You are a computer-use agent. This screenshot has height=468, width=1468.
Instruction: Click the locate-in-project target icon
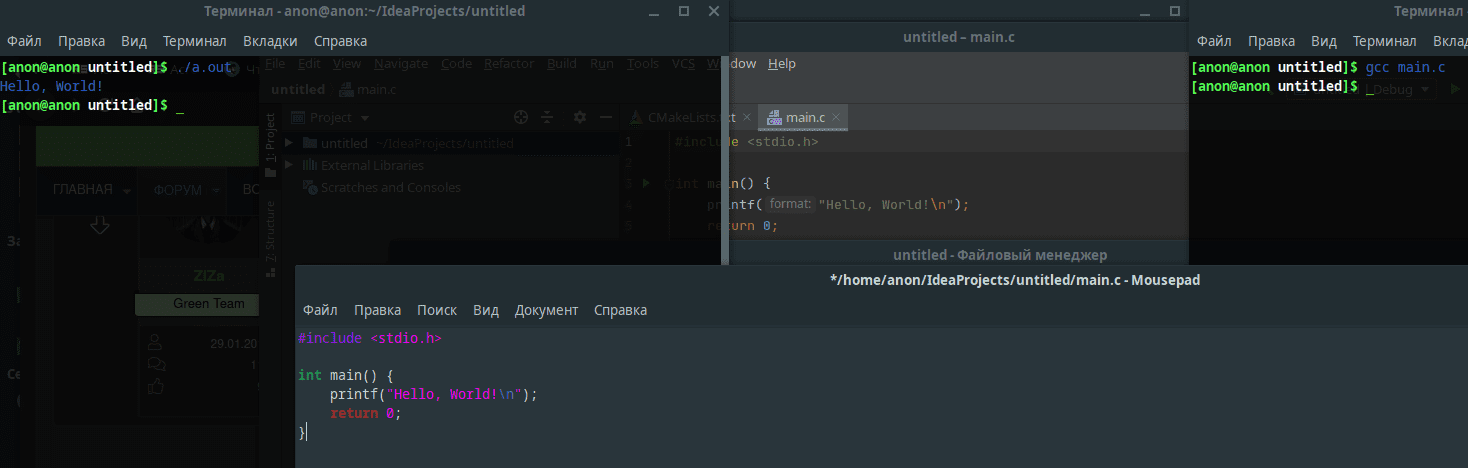(x=520, y=117)
